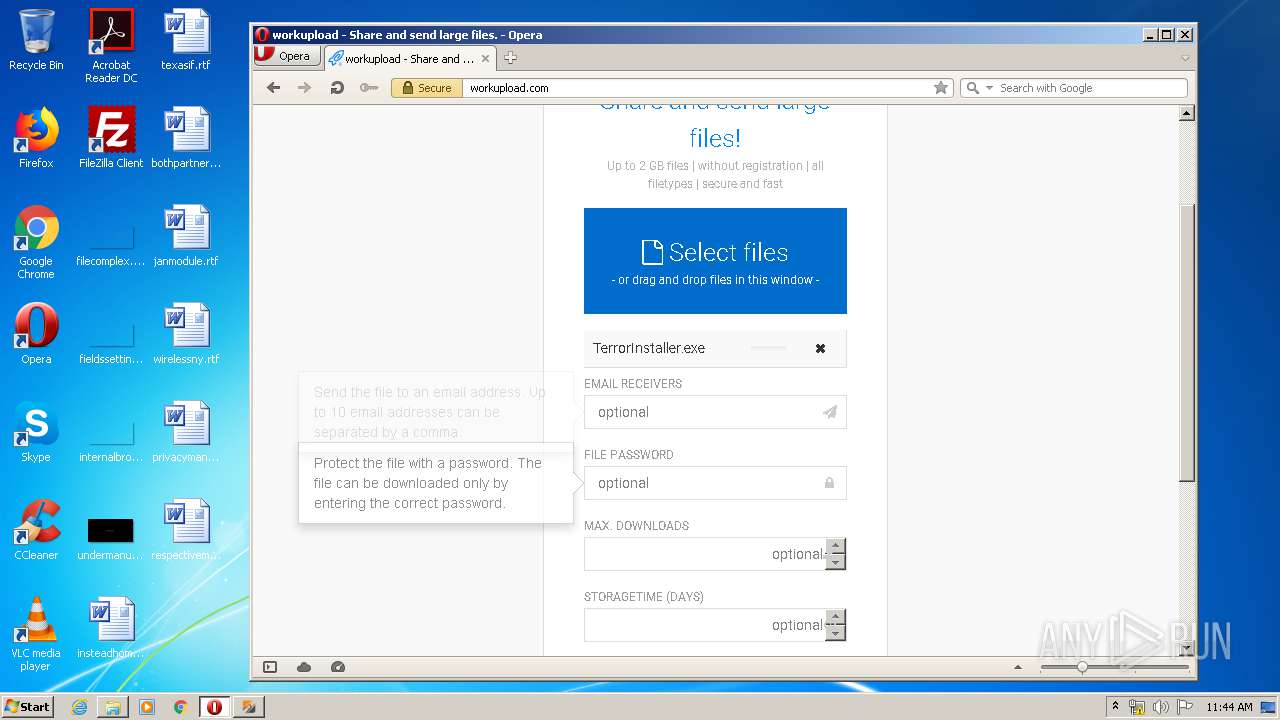Close the workupload tab
The image size is (1280, 720).
click(485, 58)
